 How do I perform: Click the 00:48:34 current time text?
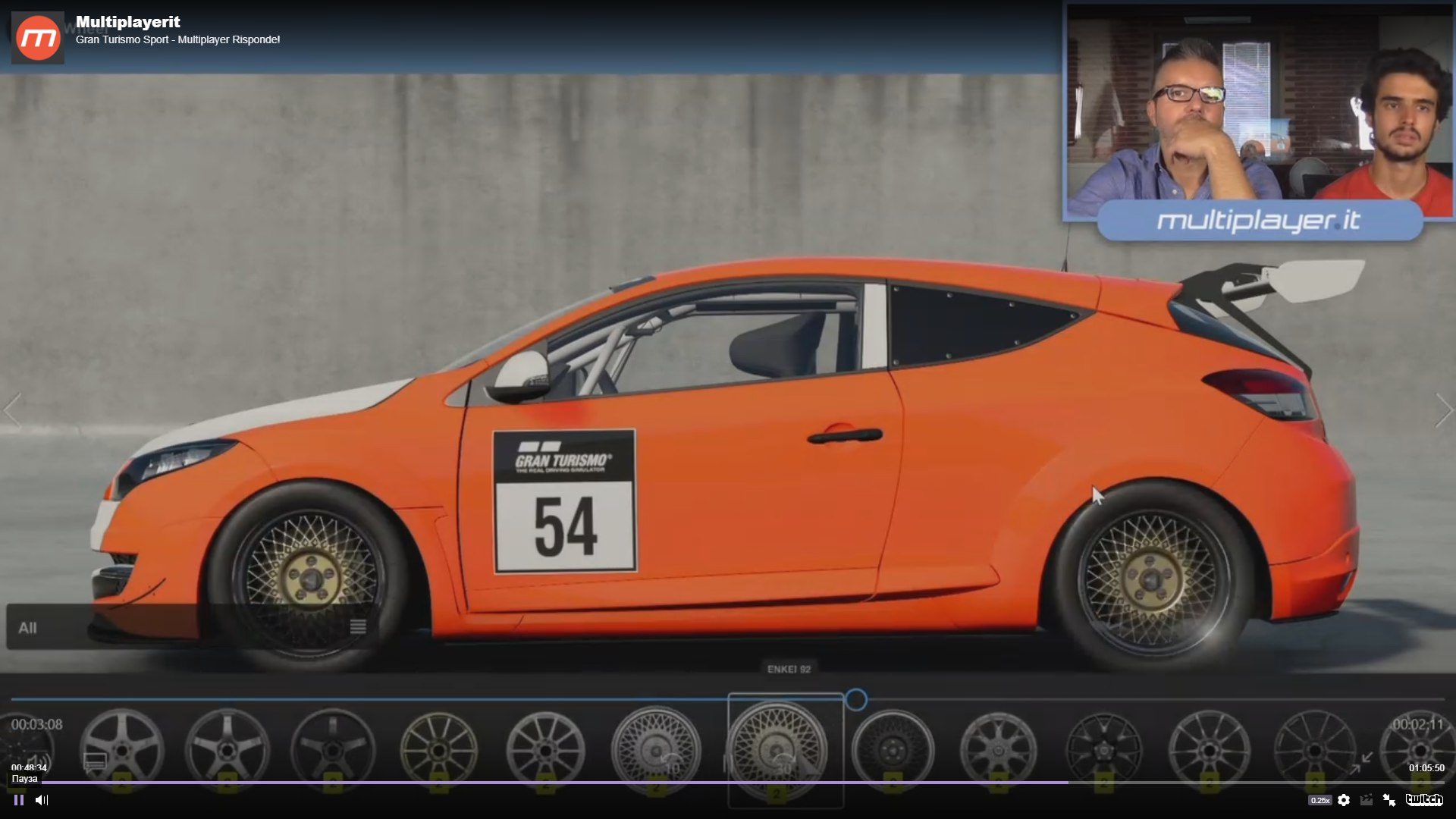(29, 767)
